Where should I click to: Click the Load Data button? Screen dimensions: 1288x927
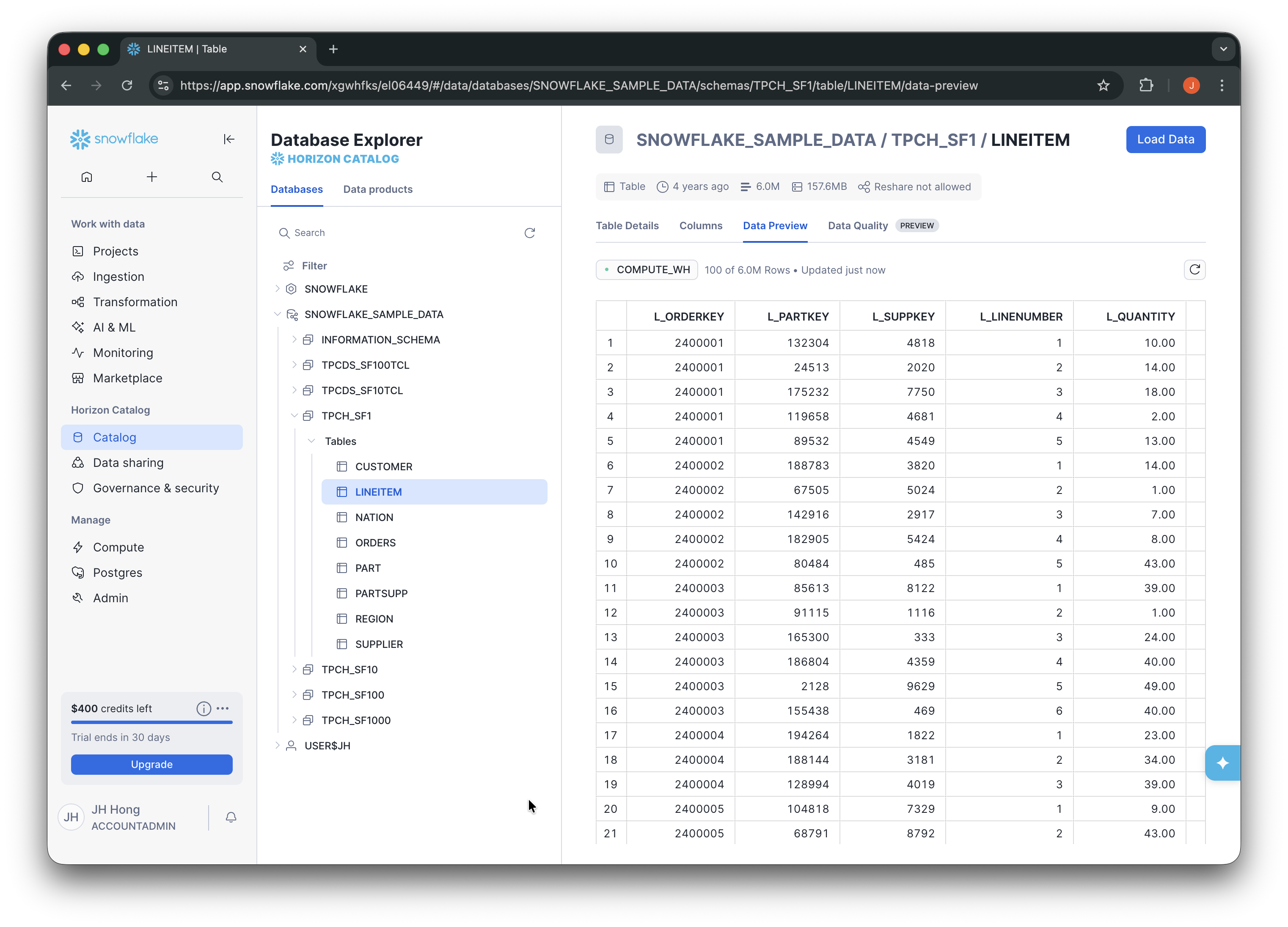pos(1165,140)
